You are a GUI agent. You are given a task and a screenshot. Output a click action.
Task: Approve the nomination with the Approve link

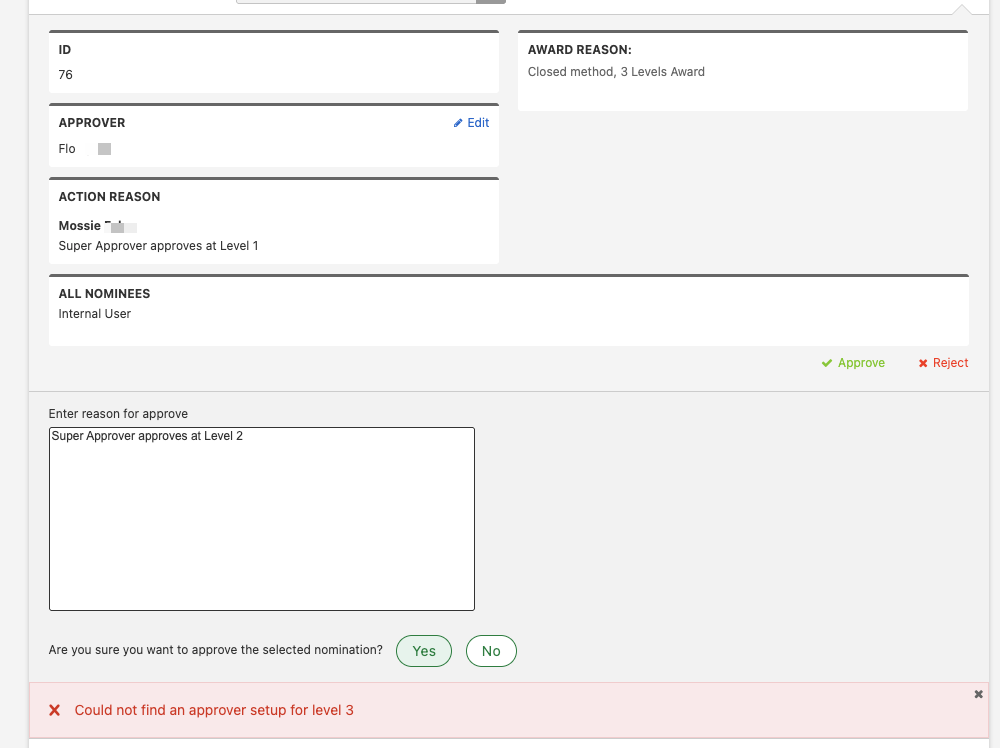point(853,363)
